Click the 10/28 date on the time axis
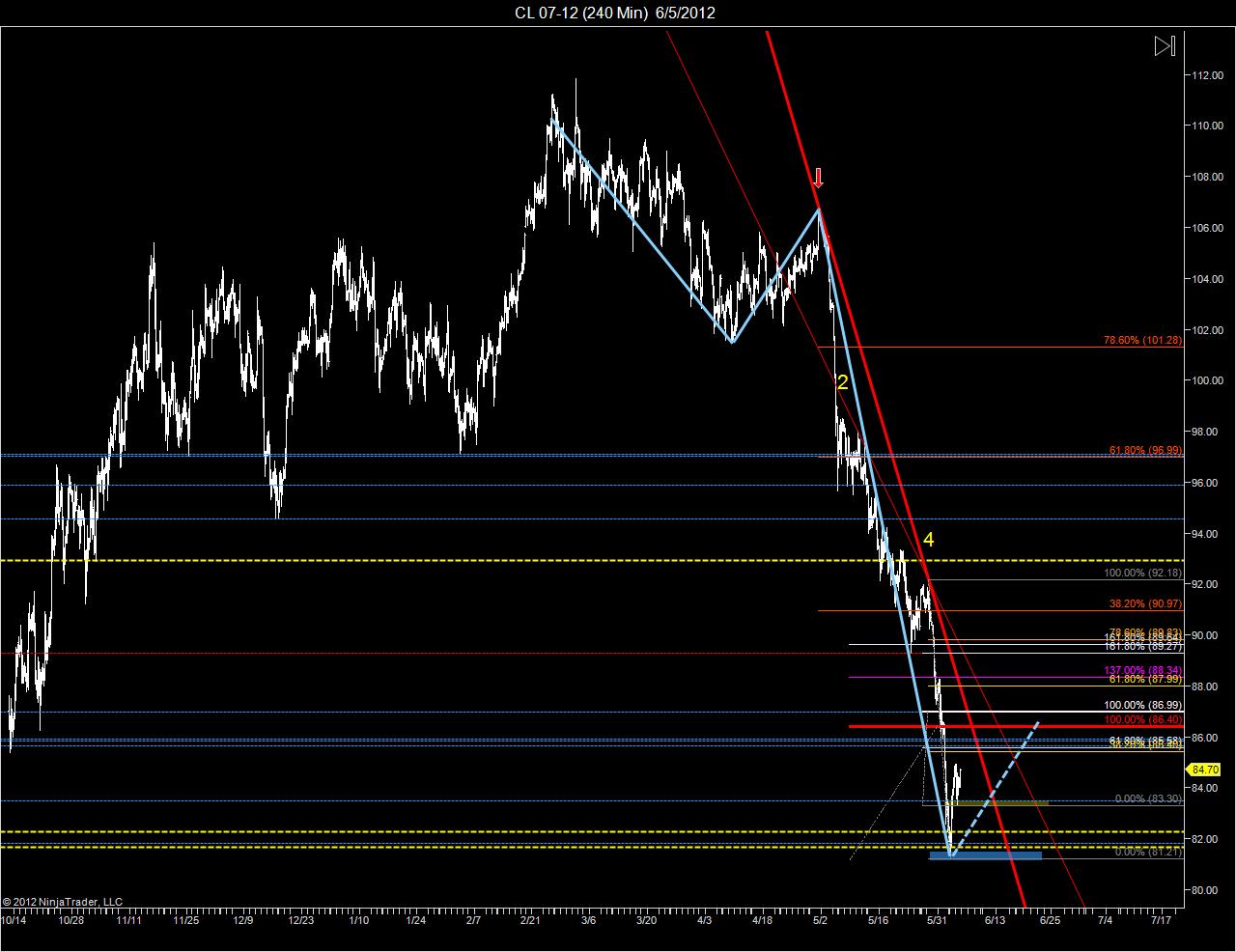Viewport: 1236px width, 952px height. tap(71, 920)
